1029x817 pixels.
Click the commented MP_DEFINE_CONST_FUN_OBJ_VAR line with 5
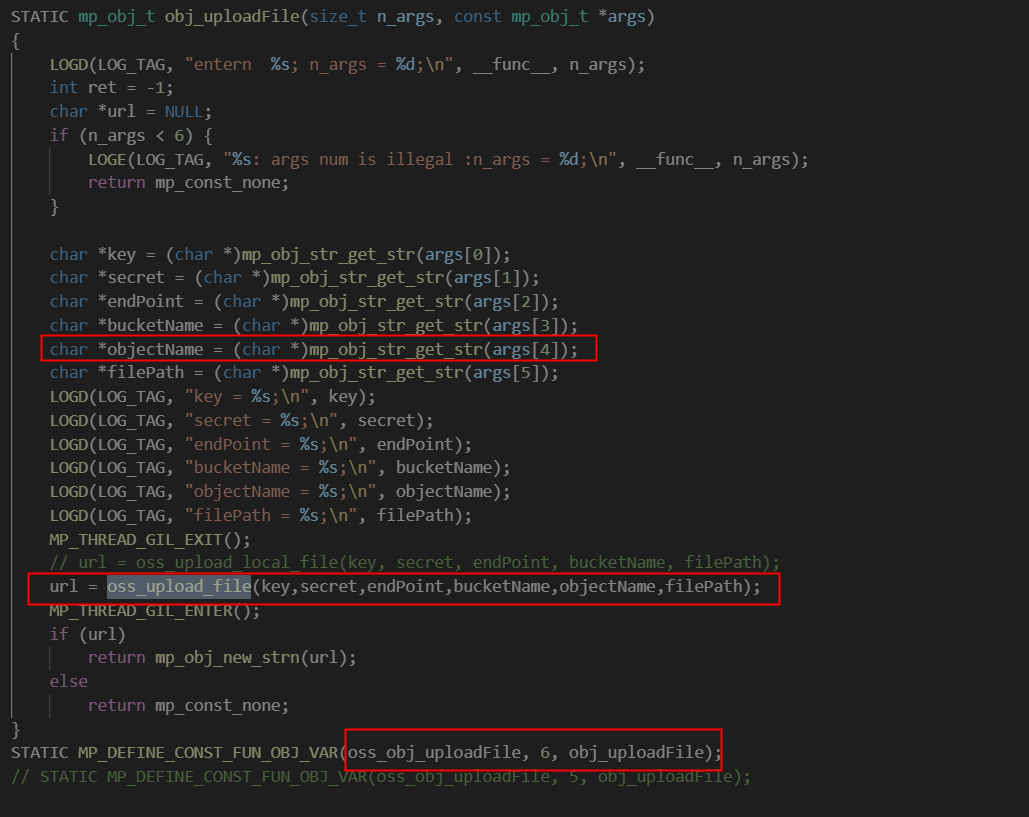[381, 776]
